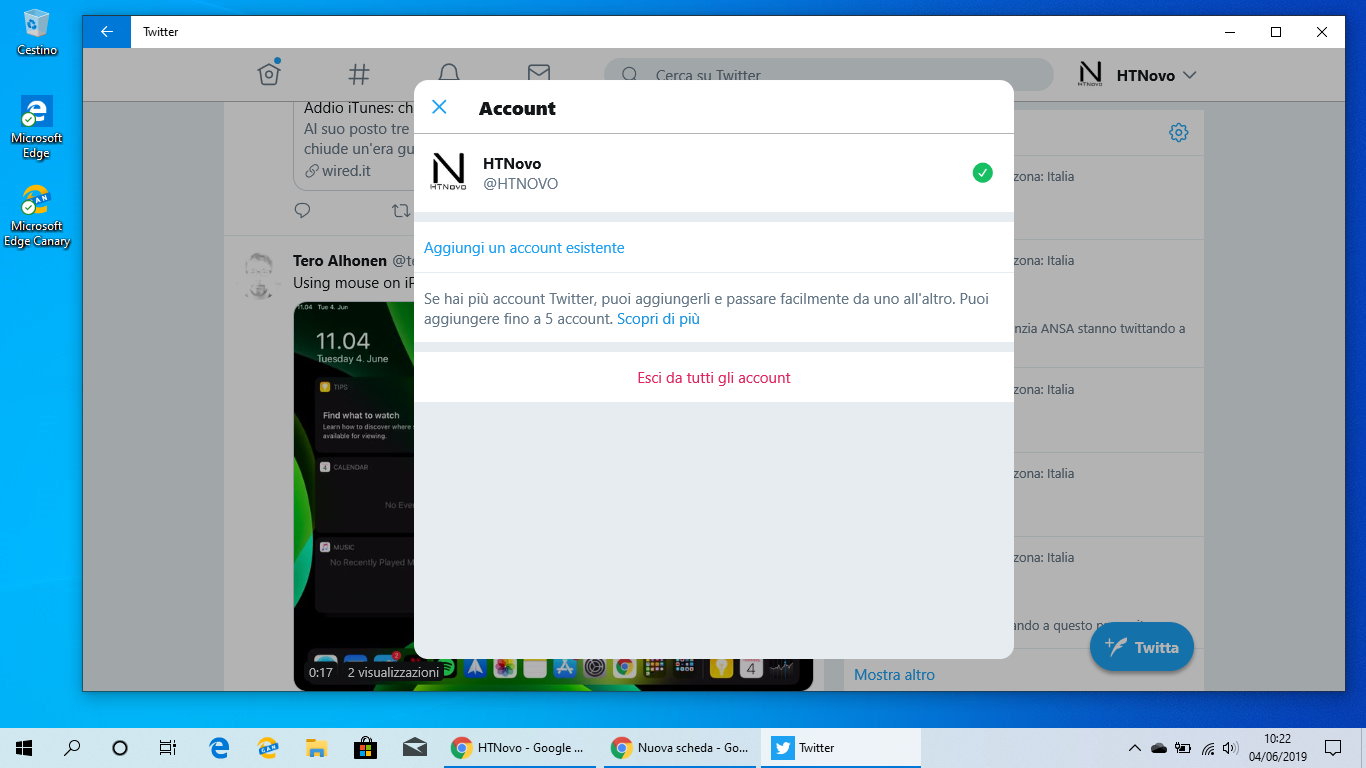
Task: Open the Action Center notification icon
Action: pyautogui.click(x=1333, y=747)
